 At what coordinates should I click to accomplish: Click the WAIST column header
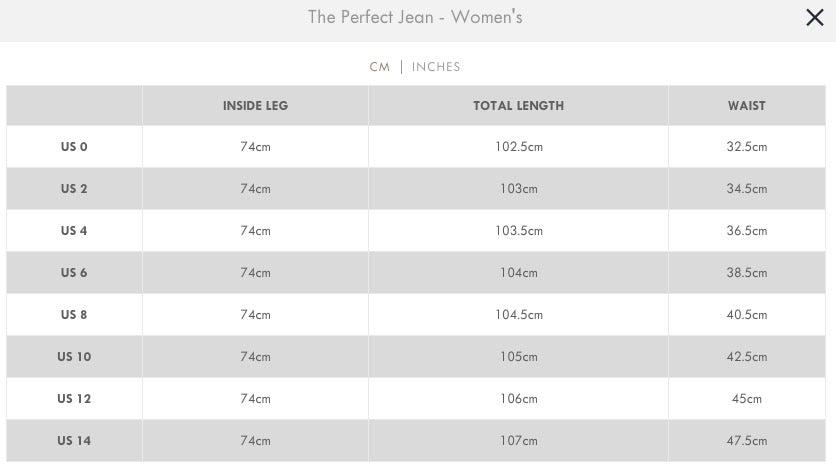click(746, 106)
